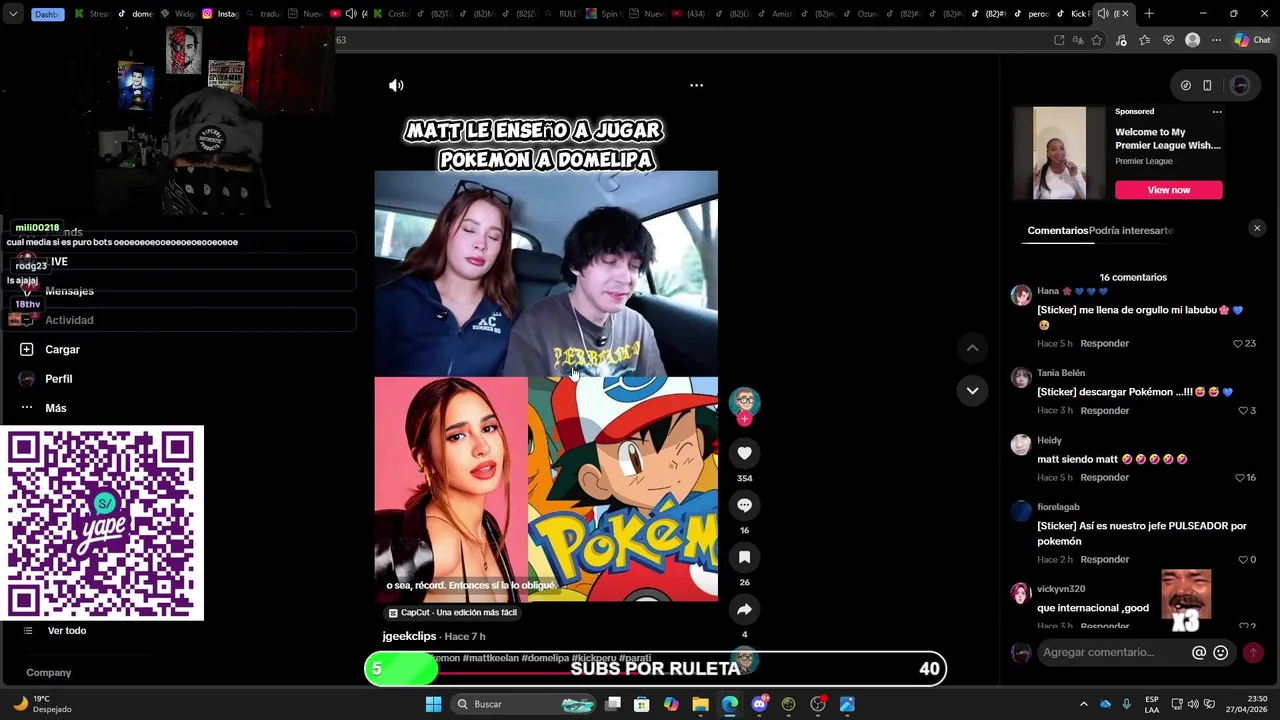Open the Favorites list icon
The image size is (1280, 720).
[x=1144, y=40]
